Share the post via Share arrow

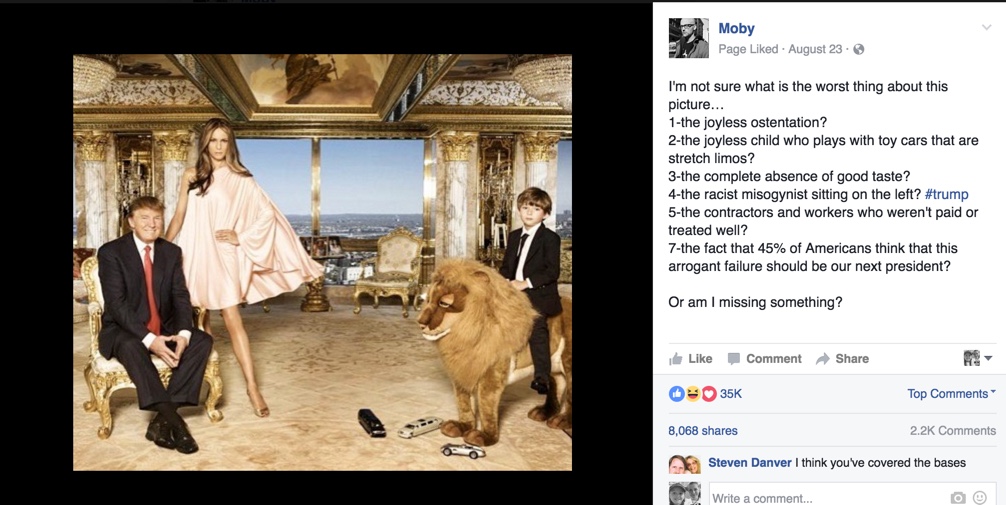point(842,359)
